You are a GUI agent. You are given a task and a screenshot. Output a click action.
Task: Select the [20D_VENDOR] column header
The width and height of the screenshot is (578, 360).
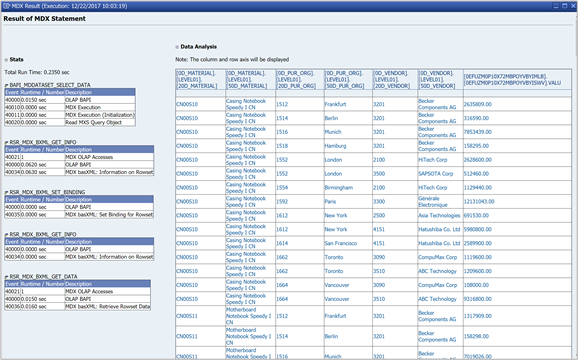[395, 79]
